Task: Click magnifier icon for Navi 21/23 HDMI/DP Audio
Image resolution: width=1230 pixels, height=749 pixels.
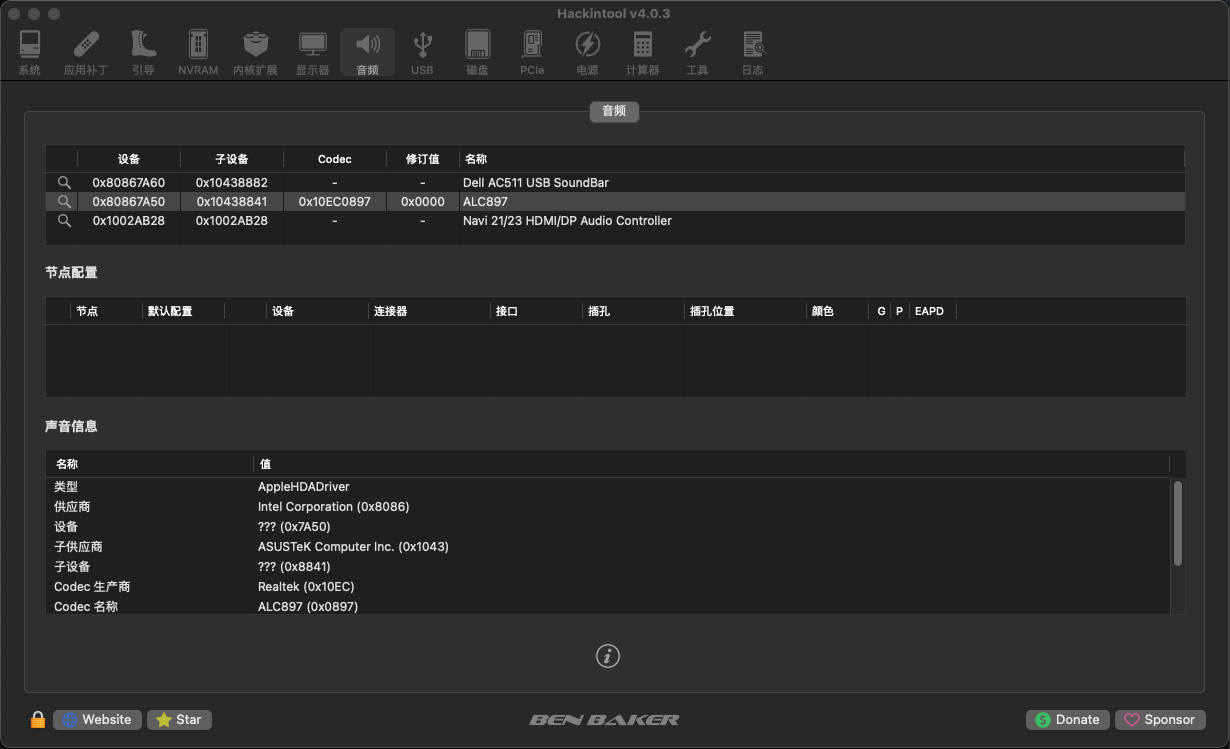Action: click(64, 221)
